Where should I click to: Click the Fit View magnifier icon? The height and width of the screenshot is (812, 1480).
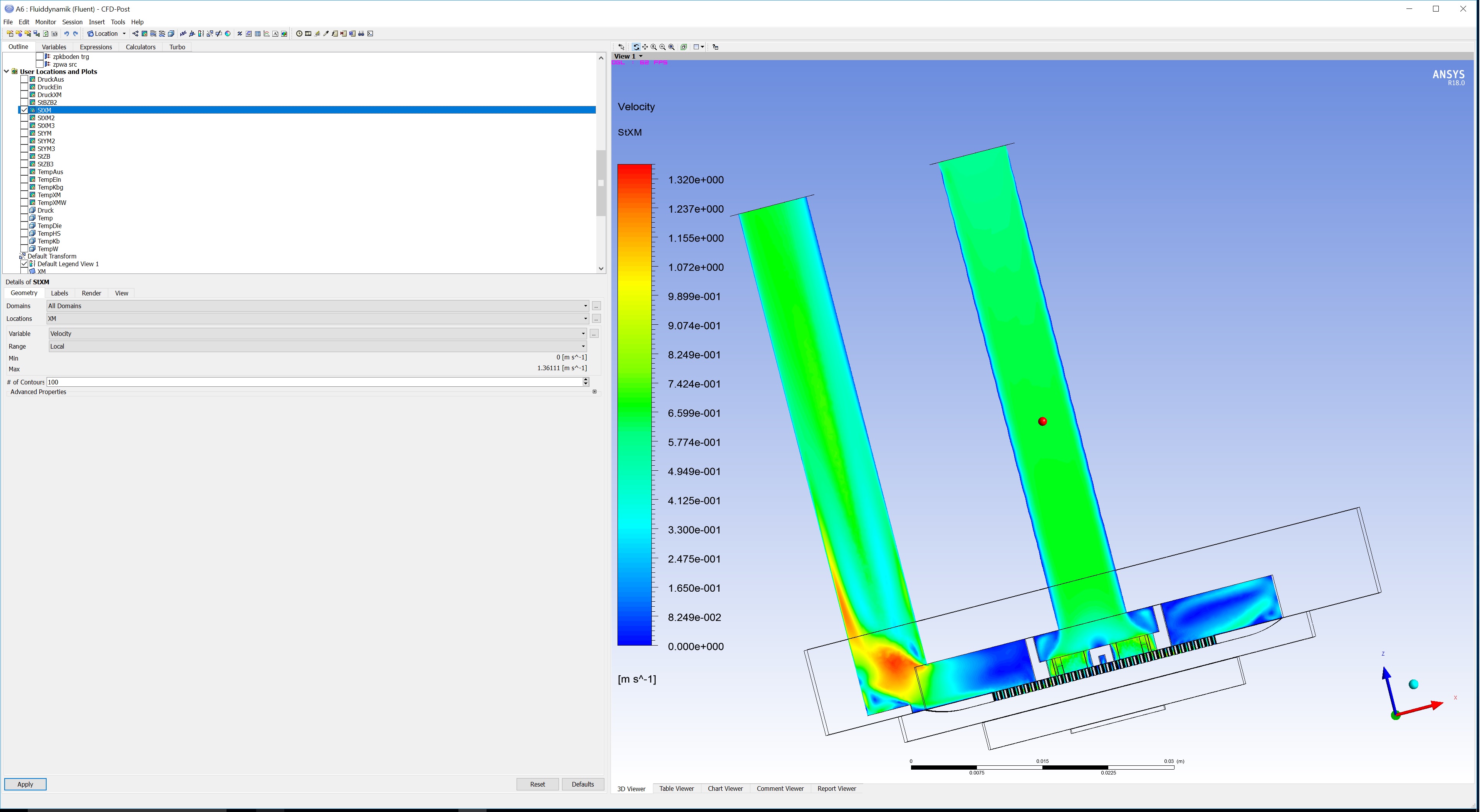coord(672,47)
